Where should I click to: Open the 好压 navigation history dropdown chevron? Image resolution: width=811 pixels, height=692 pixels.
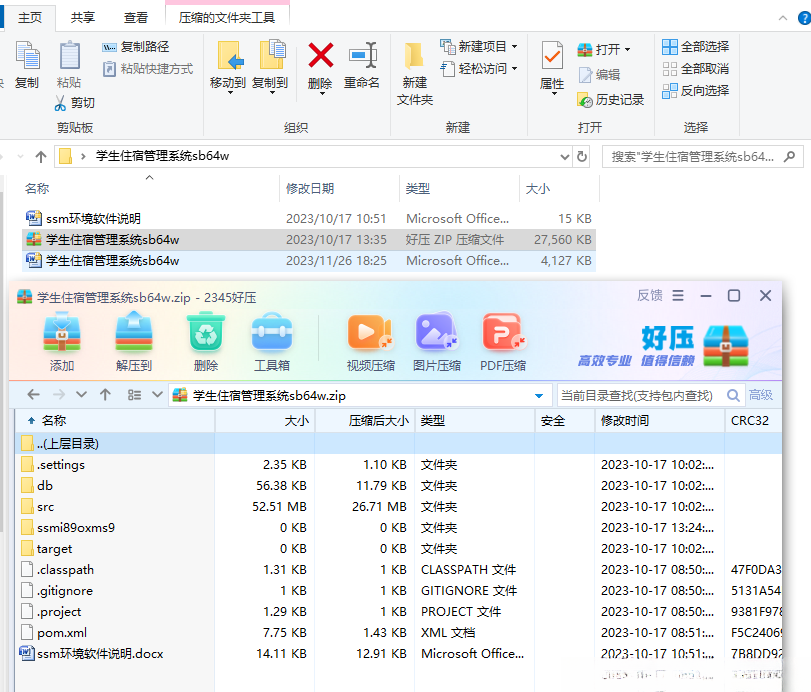point(81,395)
